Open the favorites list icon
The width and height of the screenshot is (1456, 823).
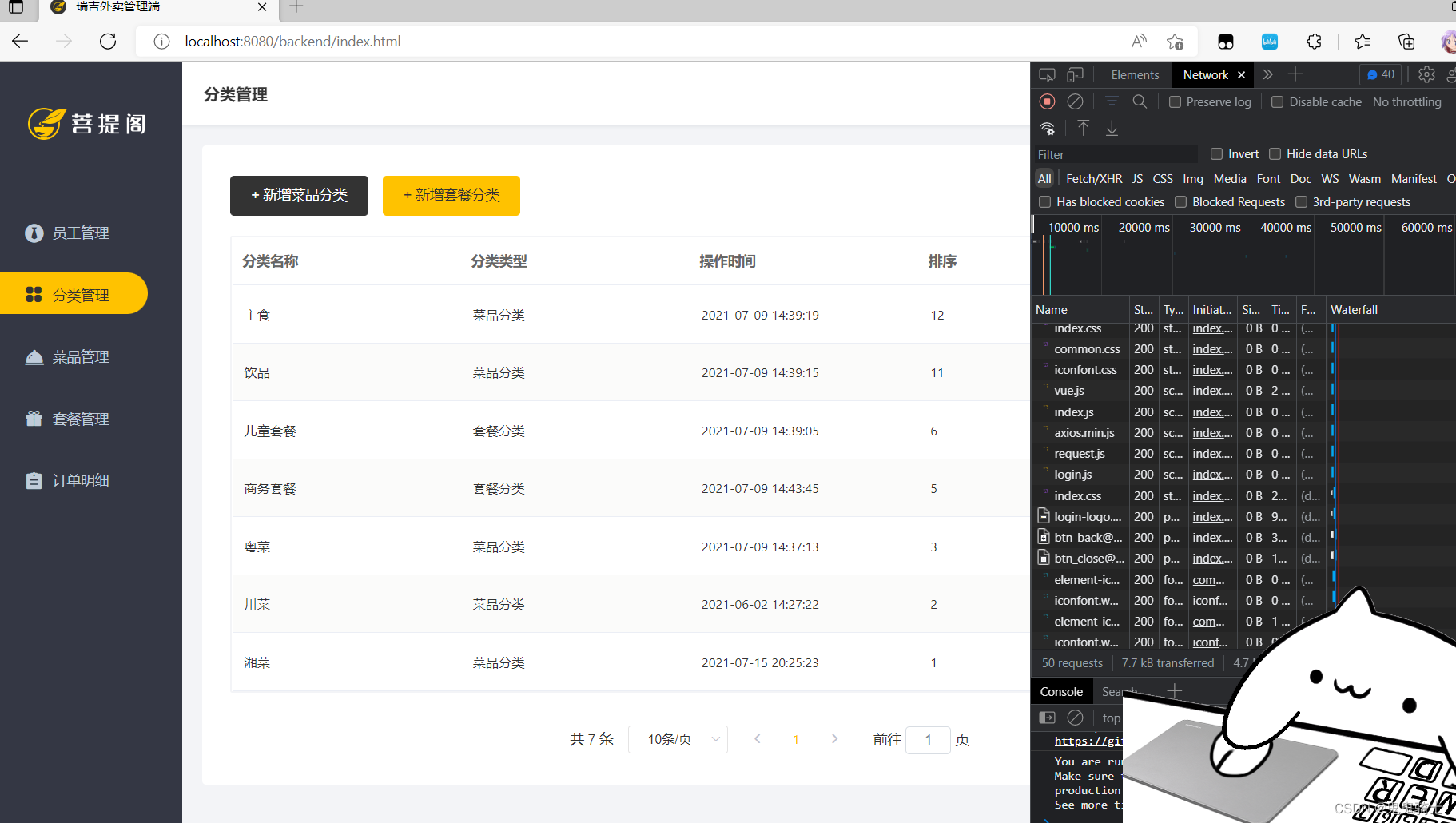(1363, 42)
